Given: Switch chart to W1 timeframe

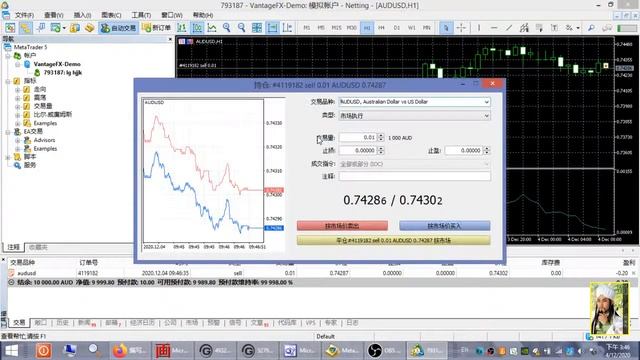Looking at the screenshot, I should [411, 28].
